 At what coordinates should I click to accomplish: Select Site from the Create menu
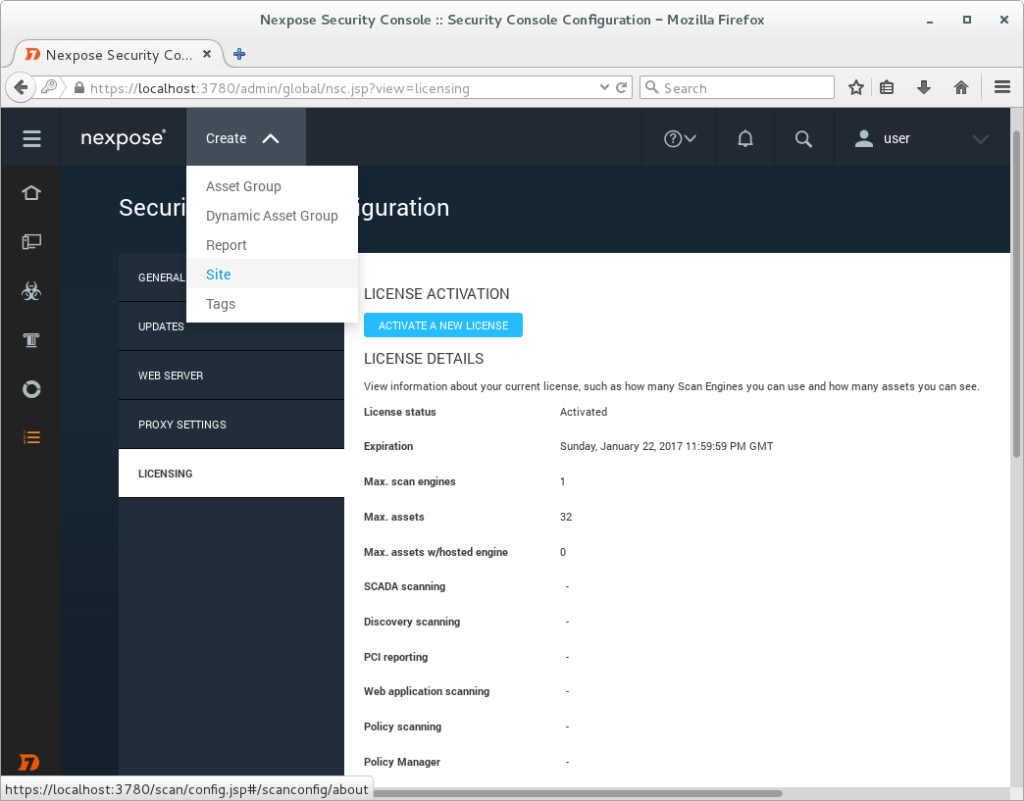click(x=218, y=274)
